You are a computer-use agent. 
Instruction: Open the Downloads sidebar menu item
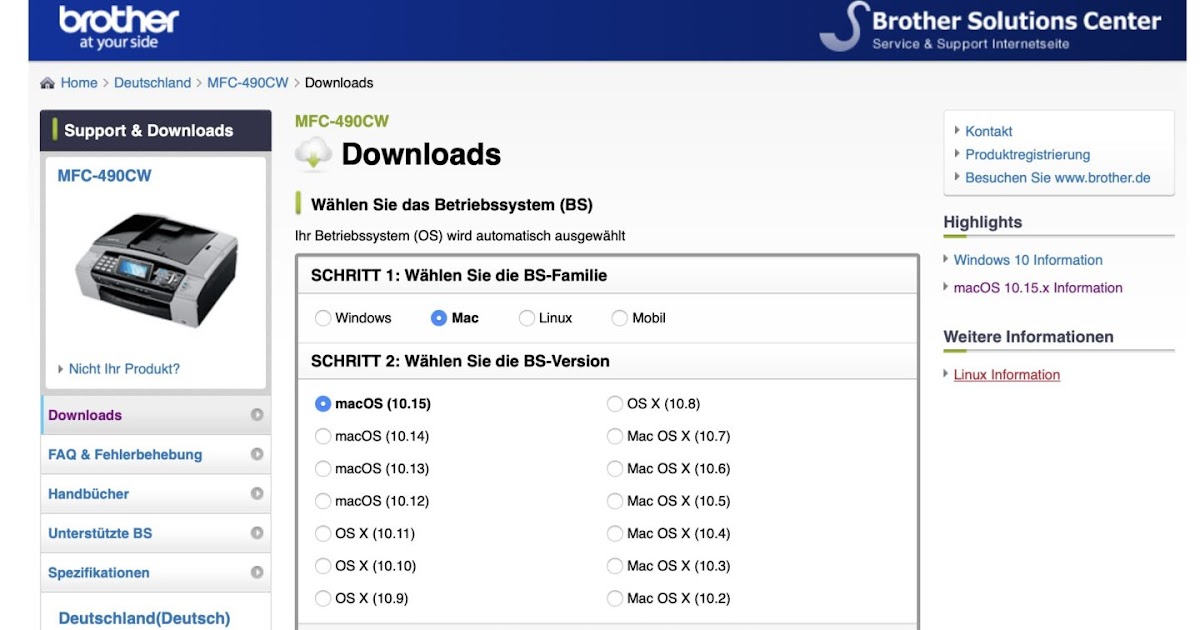tap(156, 415)
